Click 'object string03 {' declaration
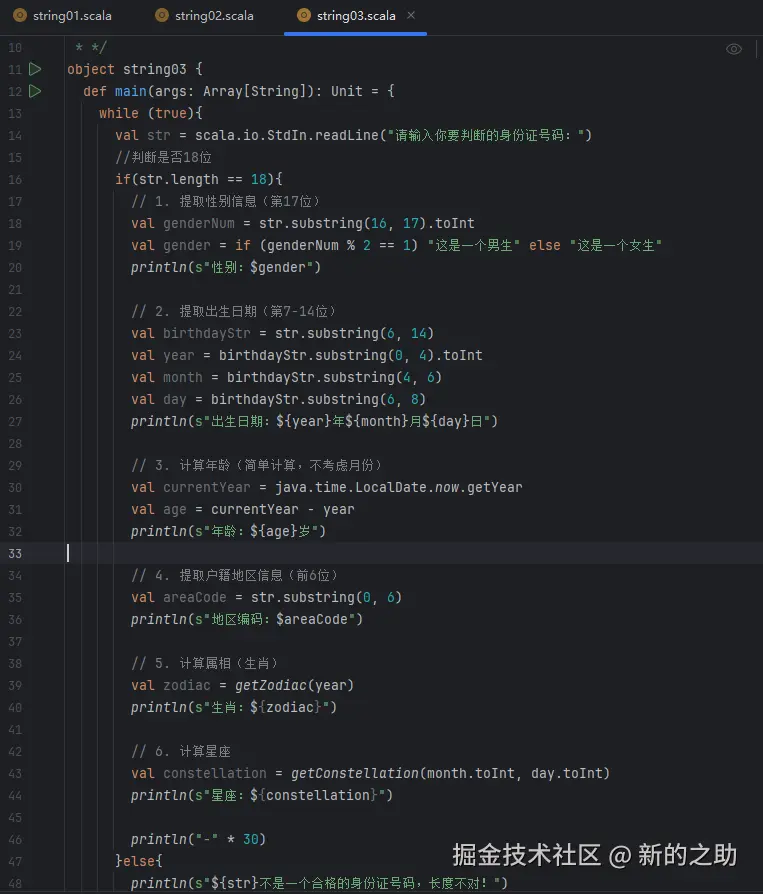The image size is (763, 894). point(135,70)
